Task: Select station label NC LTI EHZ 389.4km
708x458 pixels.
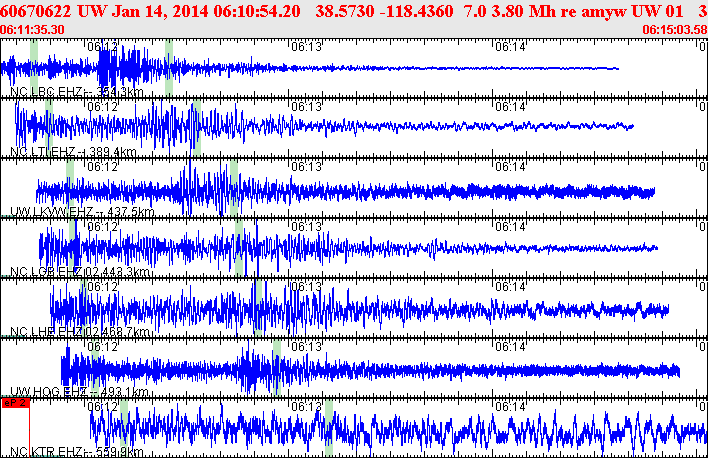Action: pyautogui.click(x=73, y=152)
